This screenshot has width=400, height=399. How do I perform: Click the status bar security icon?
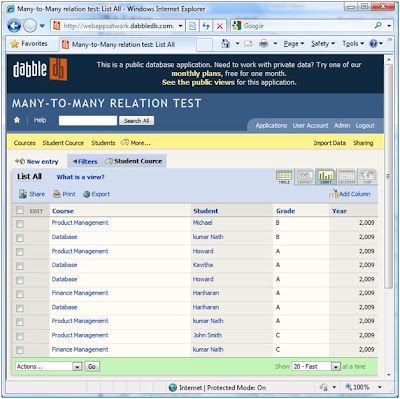[x=323, y=387]
